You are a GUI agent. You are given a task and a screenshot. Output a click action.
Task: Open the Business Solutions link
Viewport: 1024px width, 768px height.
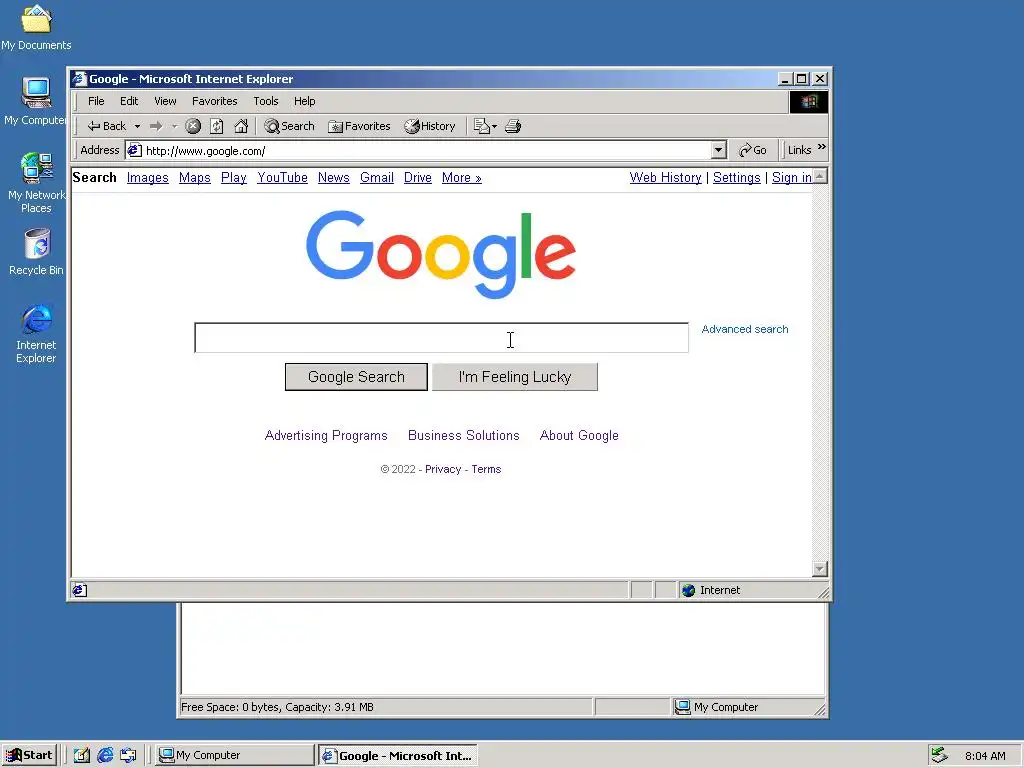click(464, 436)
